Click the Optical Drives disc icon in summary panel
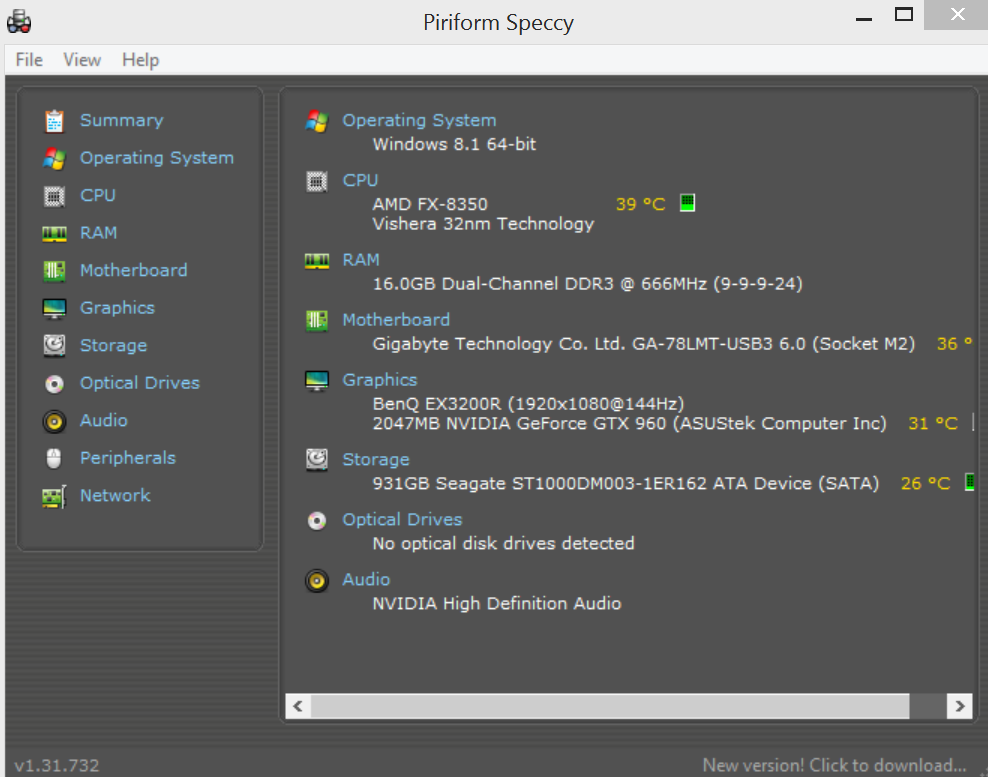The height and width of the screenshot is (777, 988). click(x=317, y=521)
